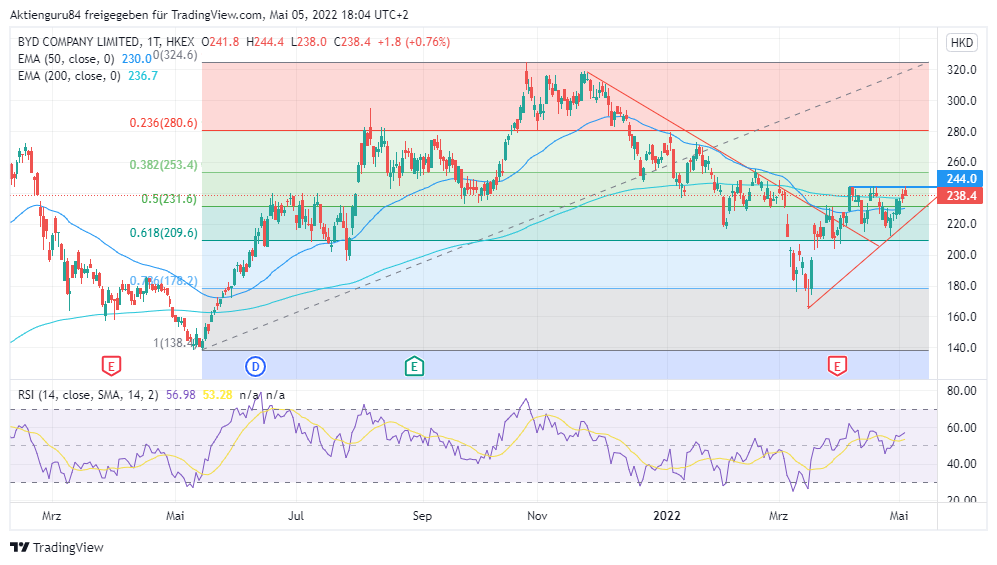Click the RSI SMA value 53.28
This screenshot has width=997, height=565.
coord(217,395)
